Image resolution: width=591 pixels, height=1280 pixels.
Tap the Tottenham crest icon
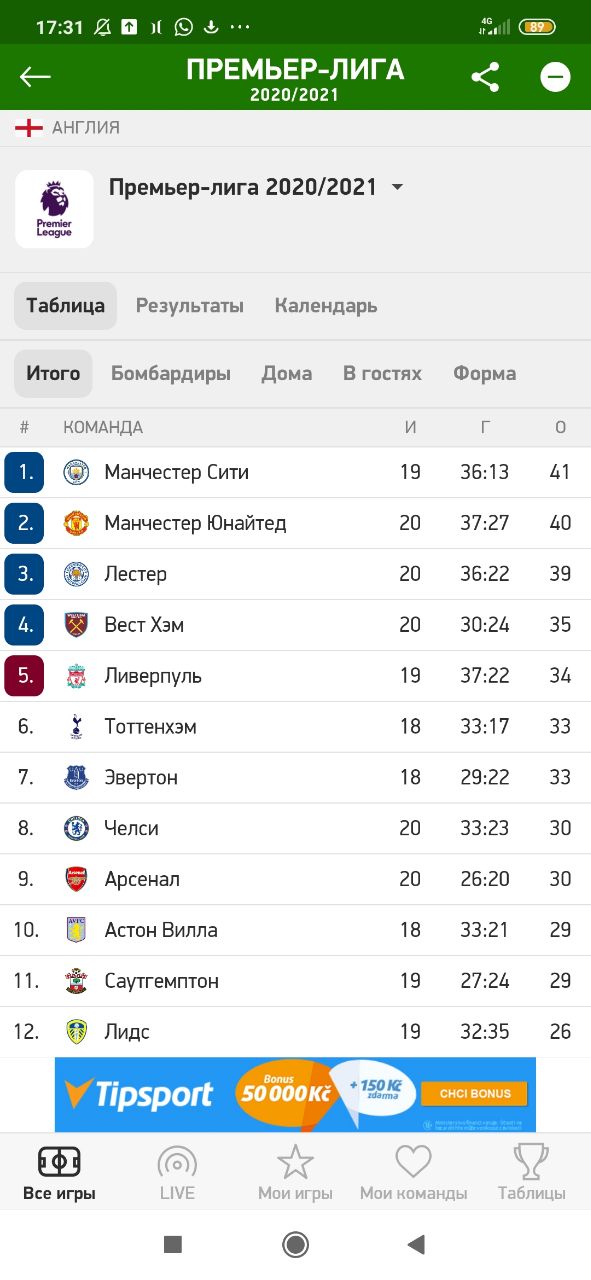[x=76, y=727]
